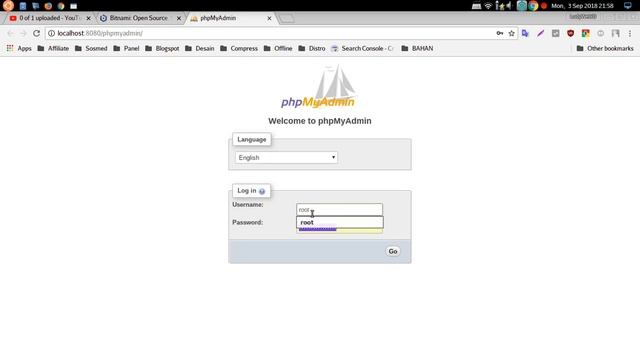Click the Chrome launcher icon beside Firefox
This screenshot has width=640, height=360.
click(x=61, y=6)
